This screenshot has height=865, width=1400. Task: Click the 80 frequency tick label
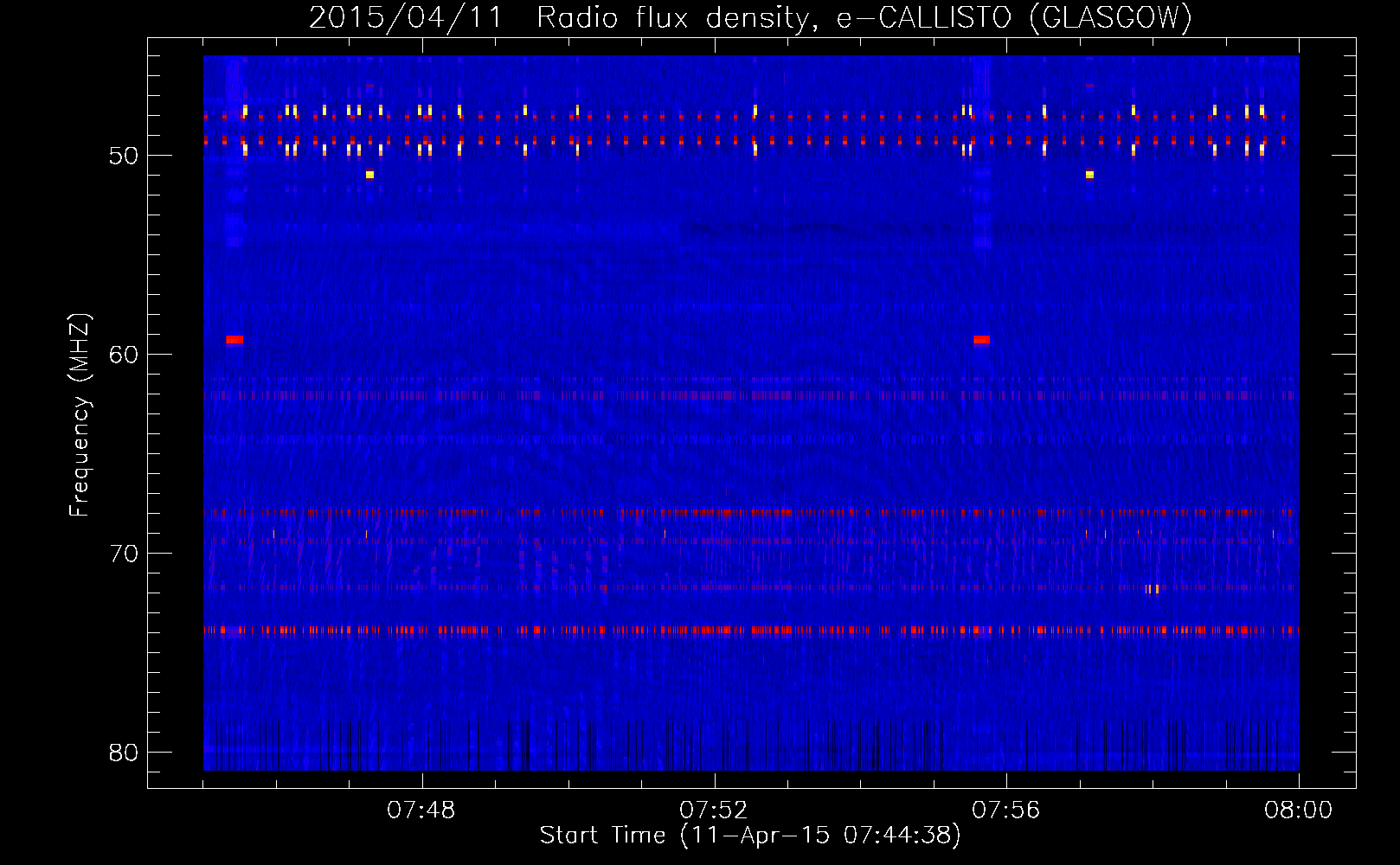point(125,753)
